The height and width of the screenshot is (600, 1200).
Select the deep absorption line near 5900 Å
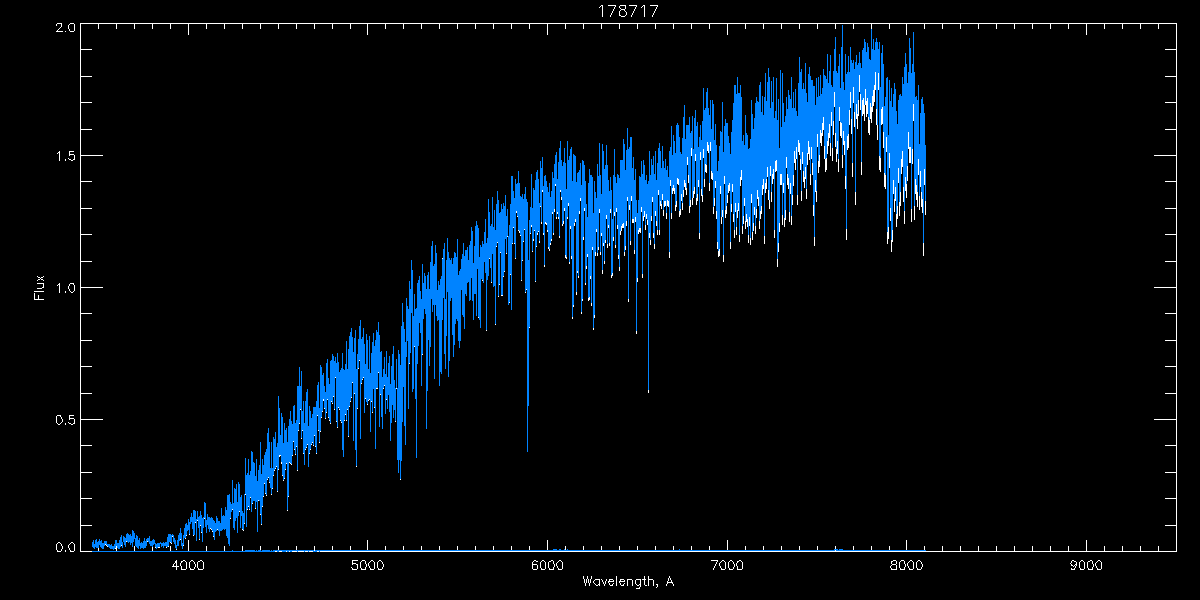pos(528,420)
